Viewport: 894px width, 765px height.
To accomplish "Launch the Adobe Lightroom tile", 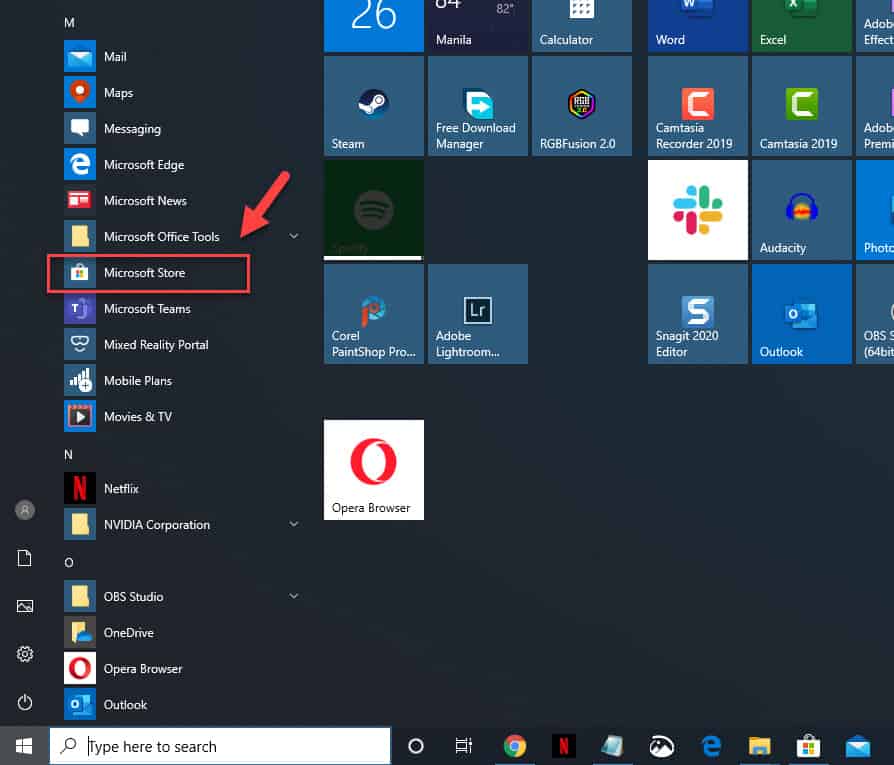I will click(x=478, y=314).
